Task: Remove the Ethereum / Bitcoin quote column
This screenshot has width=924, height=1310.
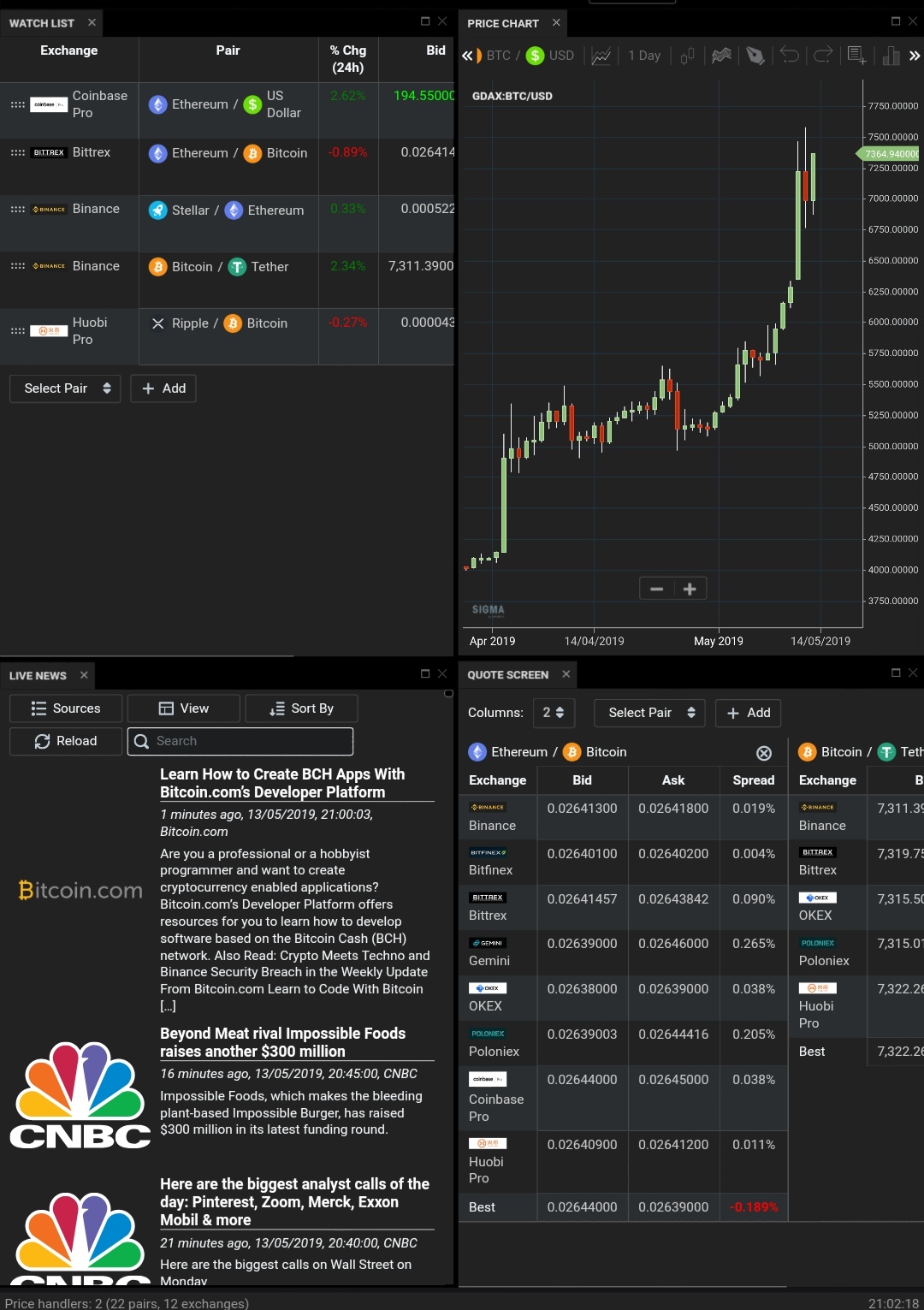Action: pos(764,753)
